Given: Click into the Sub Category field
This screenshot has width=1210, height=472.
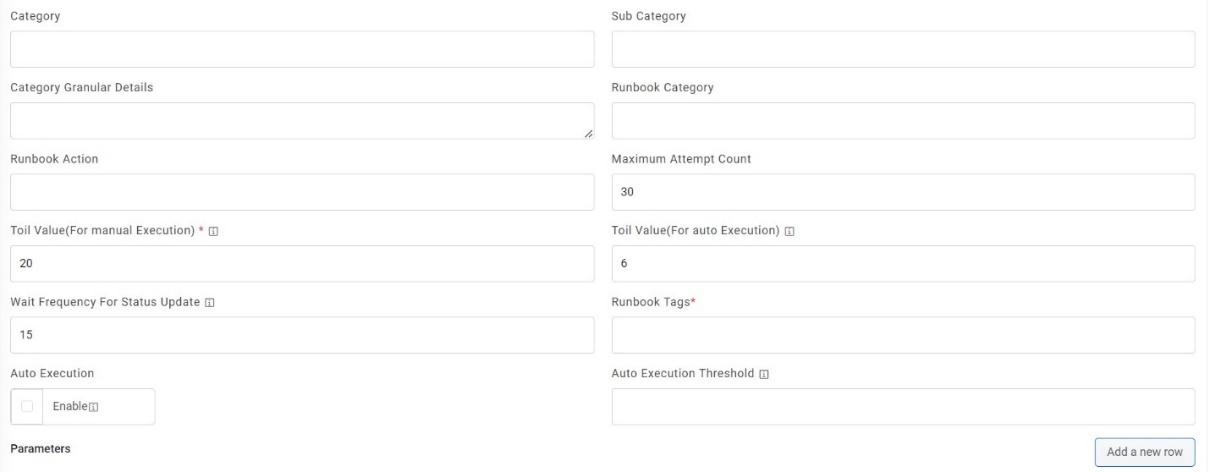Looking at the screenshot, I should click(x=903, y=49).
